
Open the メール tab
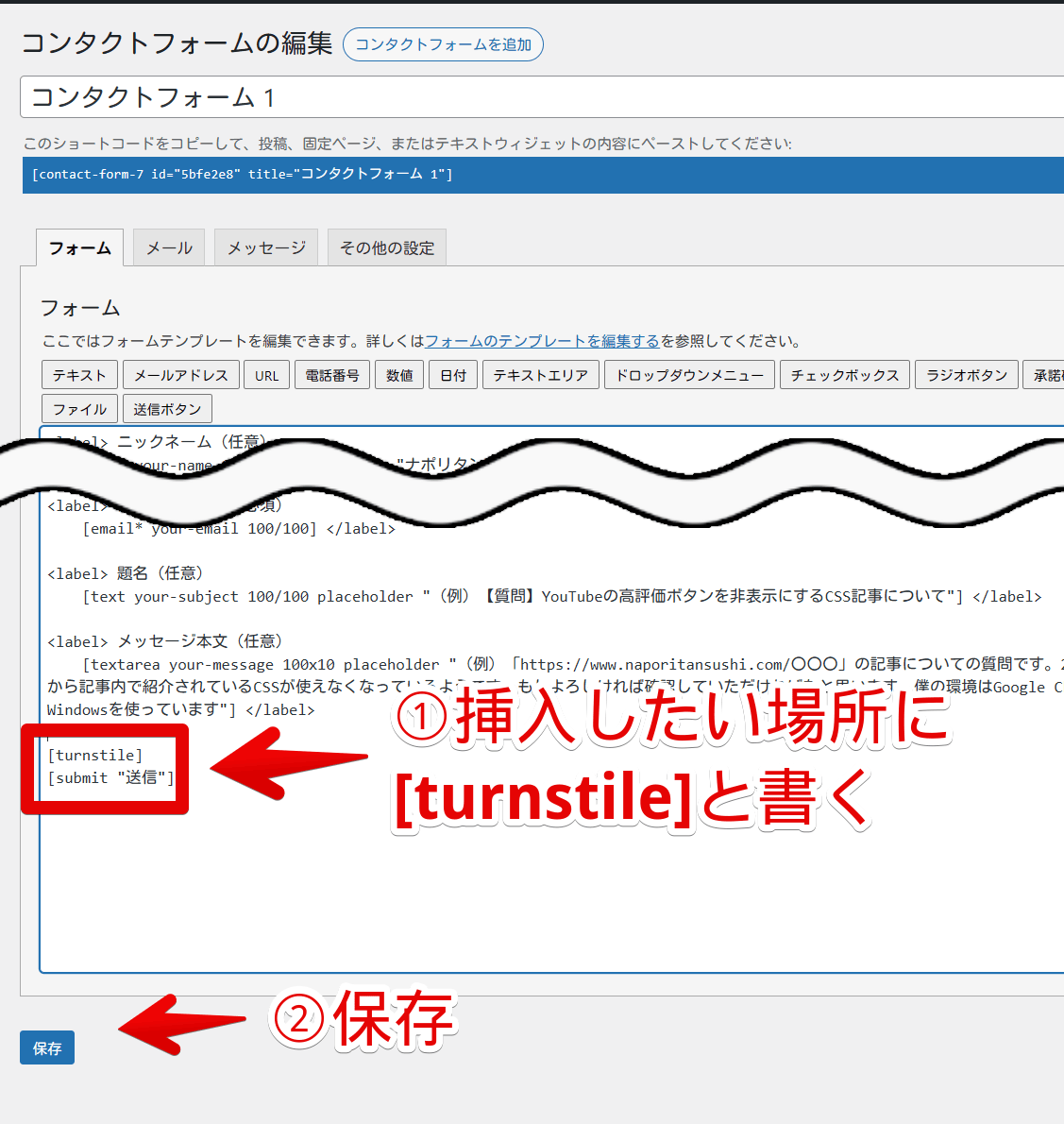pyautogui.click(x=169, y=248)
